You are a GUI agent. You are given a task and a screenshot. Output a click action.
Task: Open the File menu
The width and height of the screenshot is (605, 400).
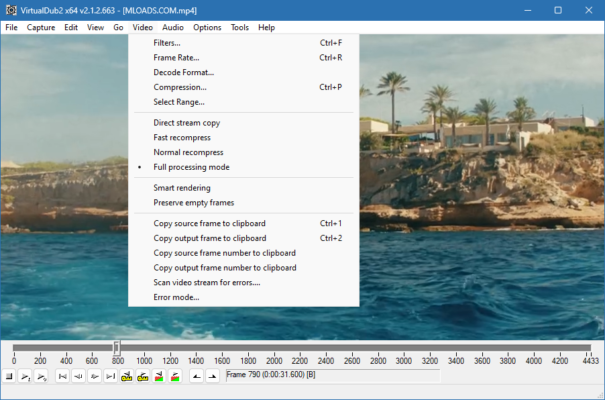tap(12, 27)
